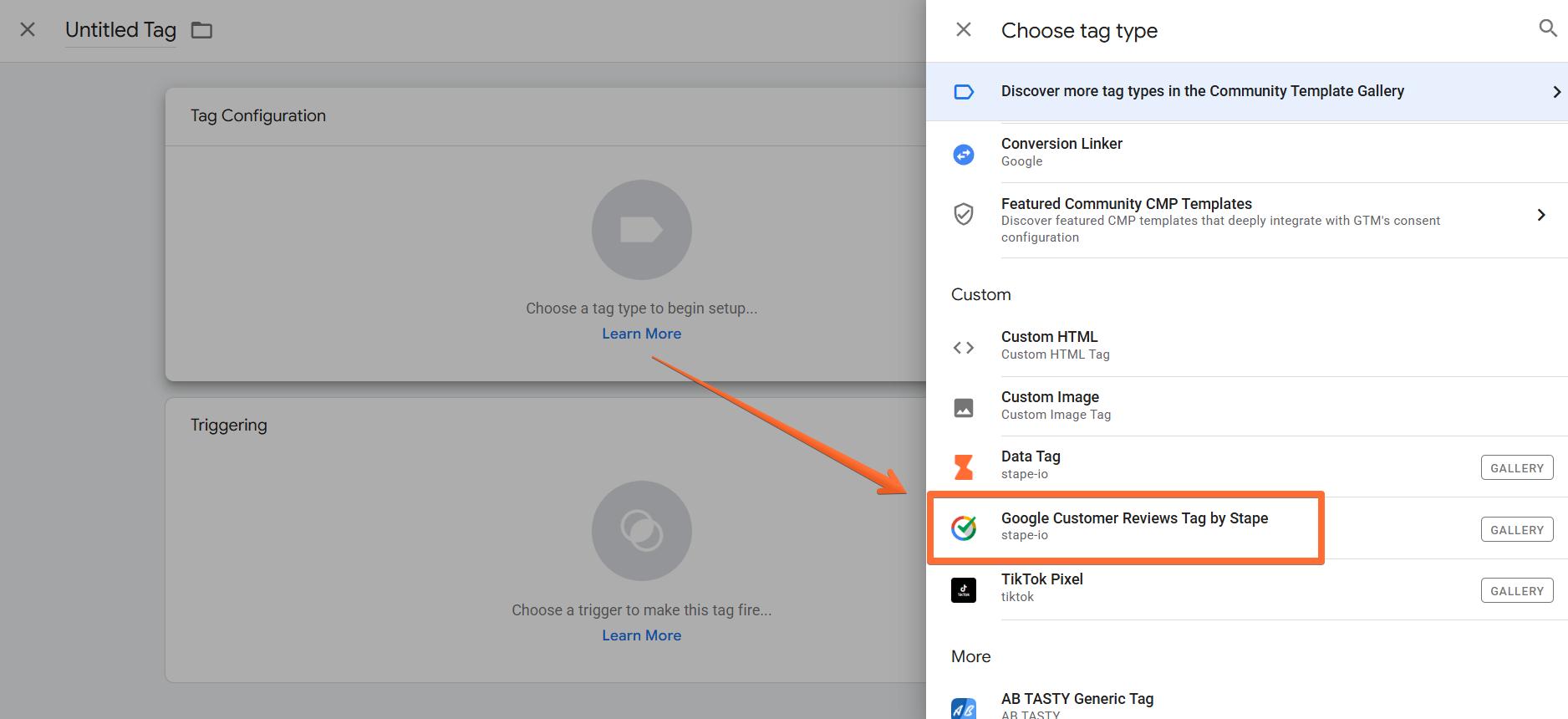
Task: Click 'Choose a trigger to make this tag fire...' text
Action: (x=642, y=610)
